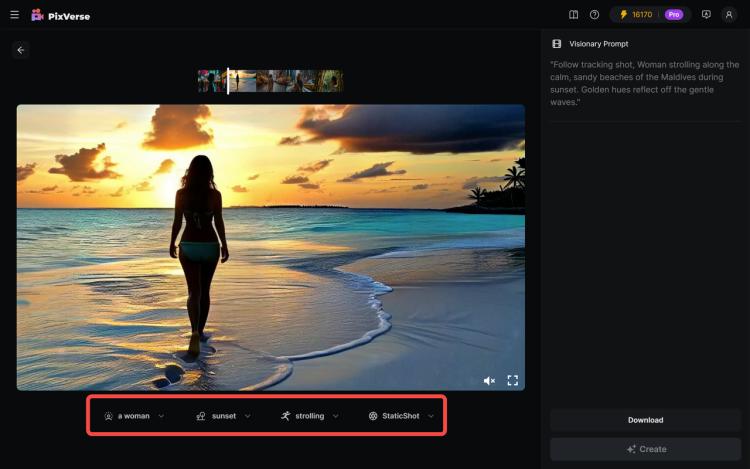The height and width of the screenshot is (469, 750).
Task: Expand the 'StaticShot' camera dropdown
Action: point(401,416)
